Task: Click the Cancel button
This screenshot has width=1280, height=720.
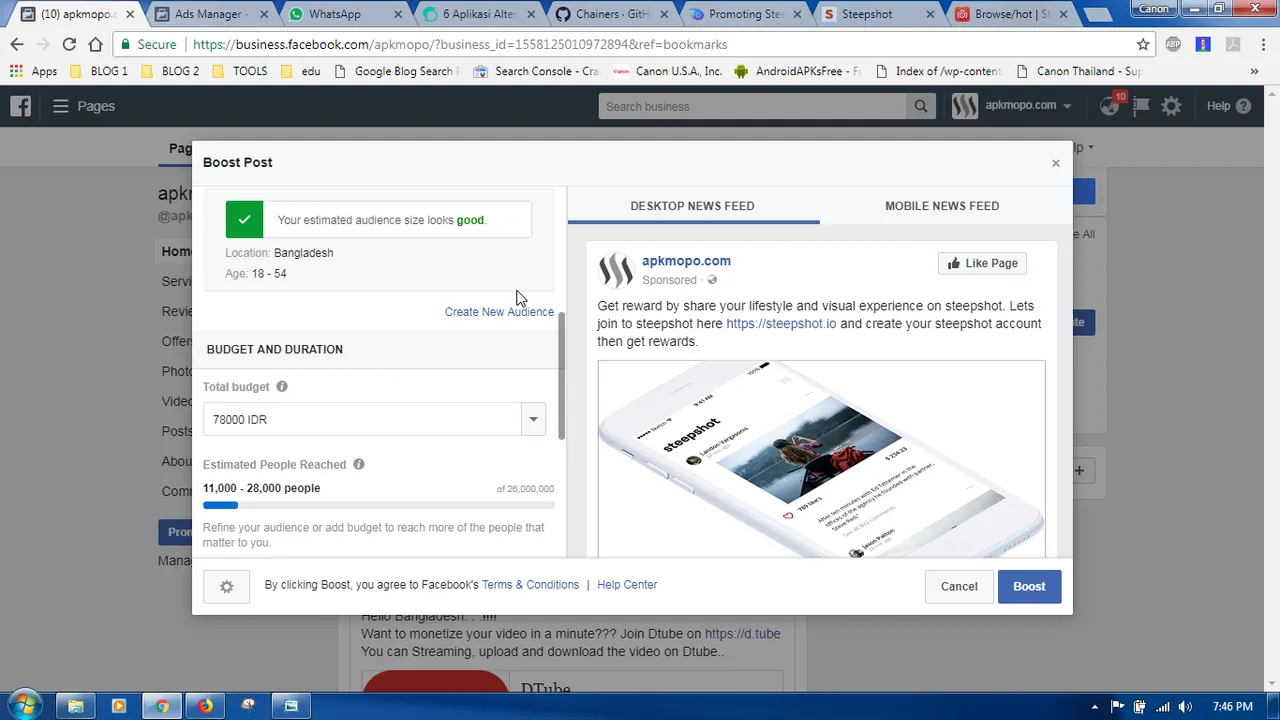Action: [959, 586]
